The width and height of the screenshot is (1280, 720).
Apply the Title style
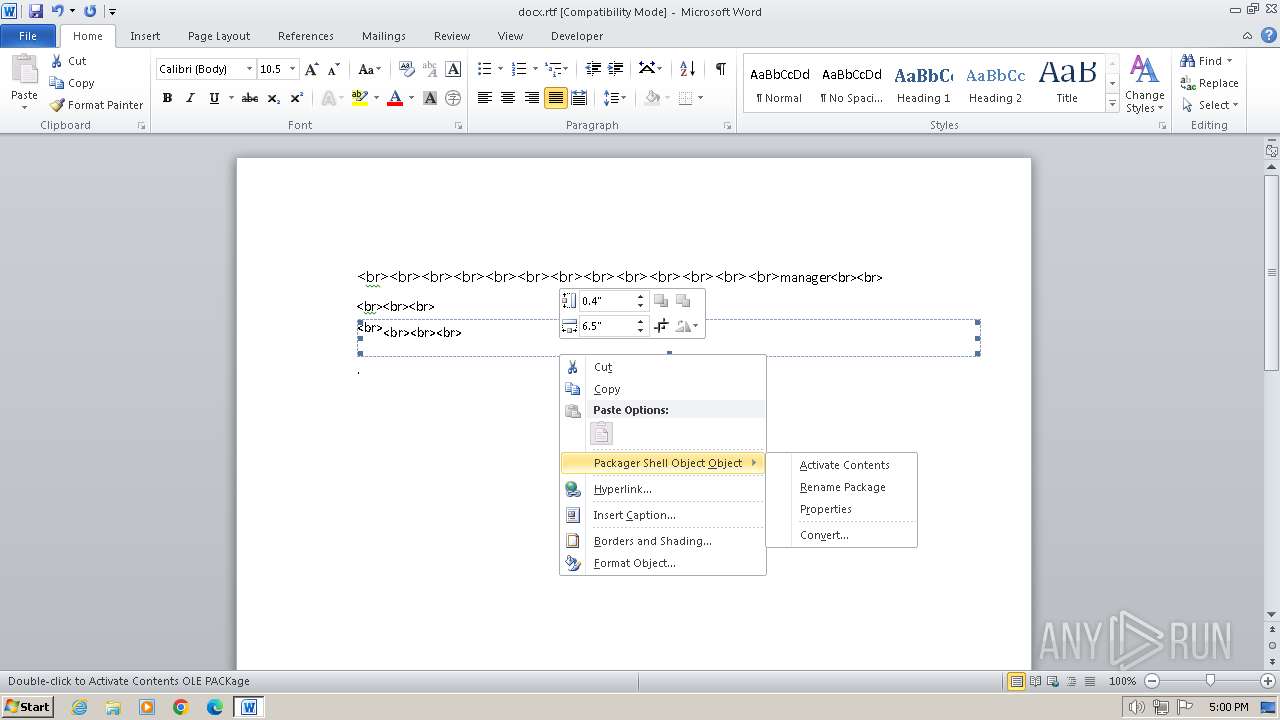coord(1067,83)
